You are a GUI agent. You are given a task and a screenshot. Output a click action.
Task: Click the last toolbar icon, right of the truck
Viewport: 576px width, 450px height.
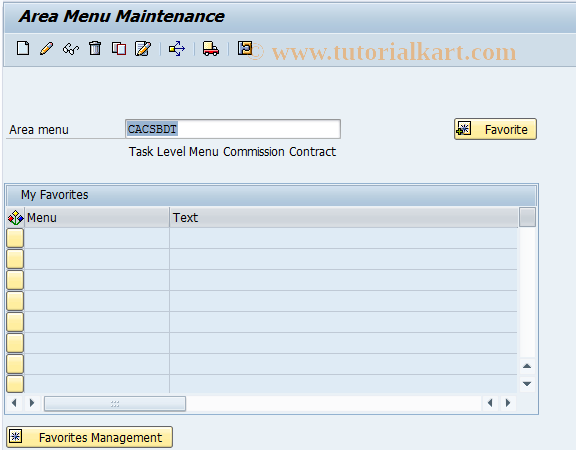coord(245,48)
